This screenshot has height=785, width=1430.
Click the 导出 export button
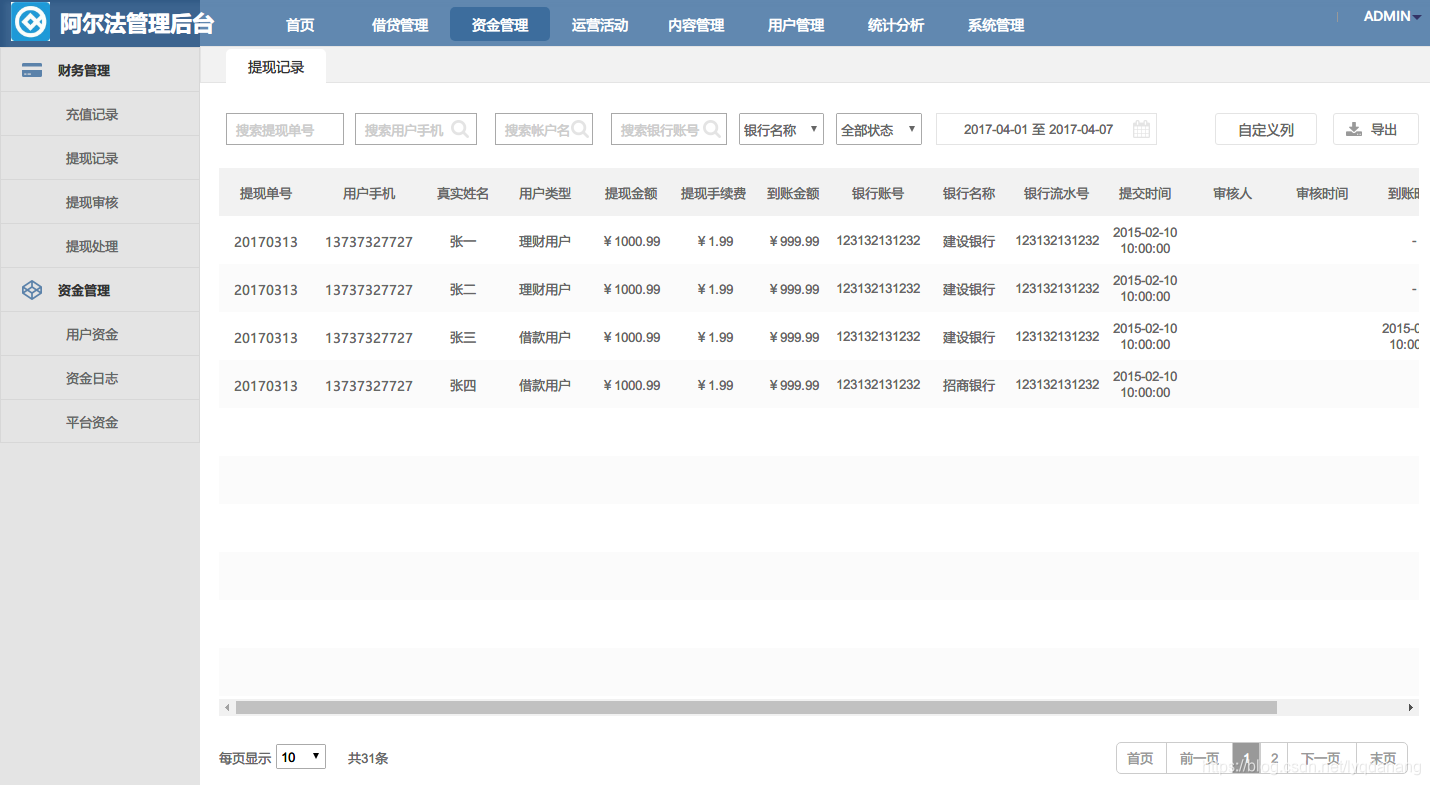[1376, 129]
